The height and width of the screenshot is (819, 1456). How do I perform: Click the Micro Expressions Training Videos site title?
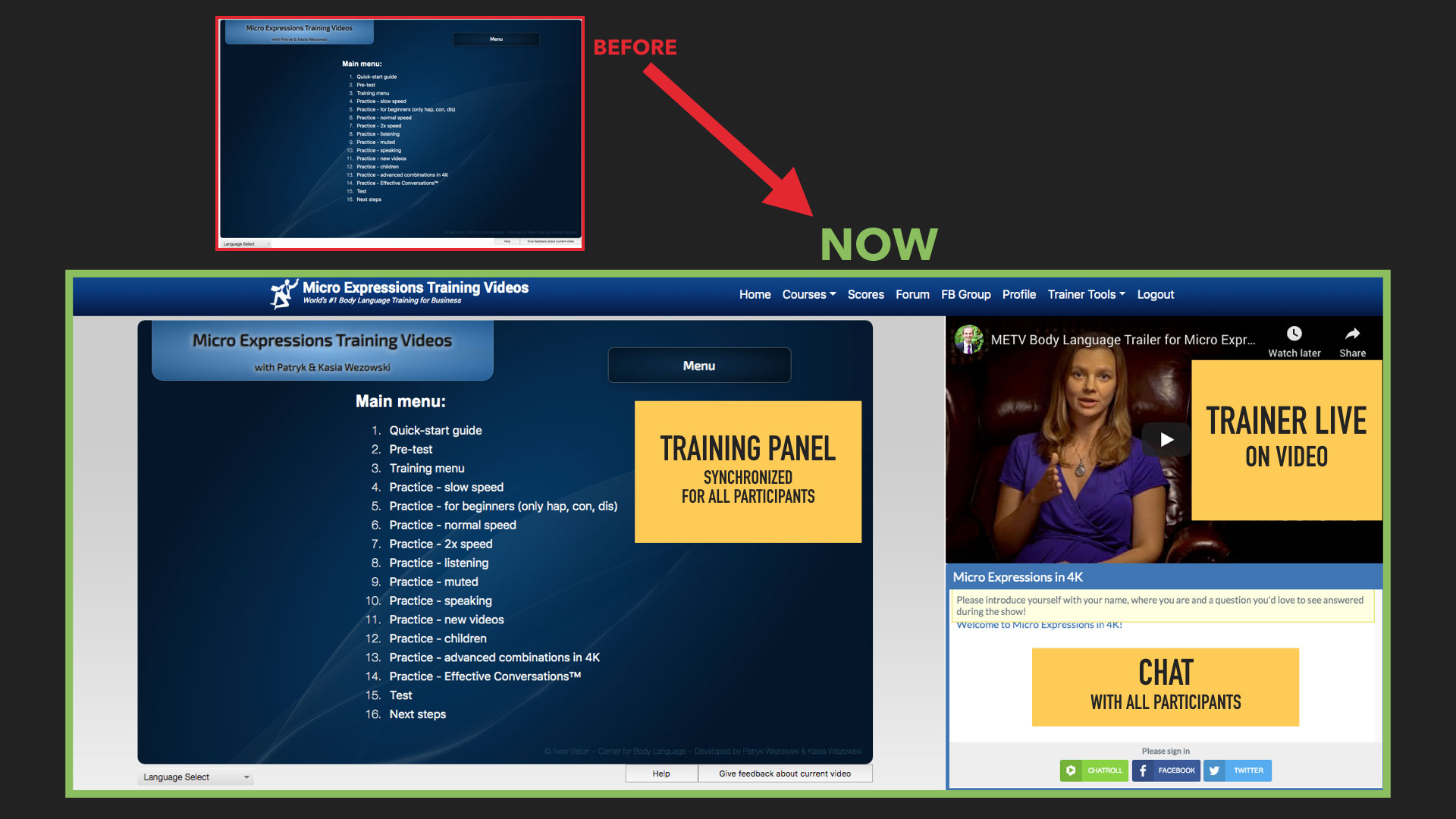tap(416, 287)
